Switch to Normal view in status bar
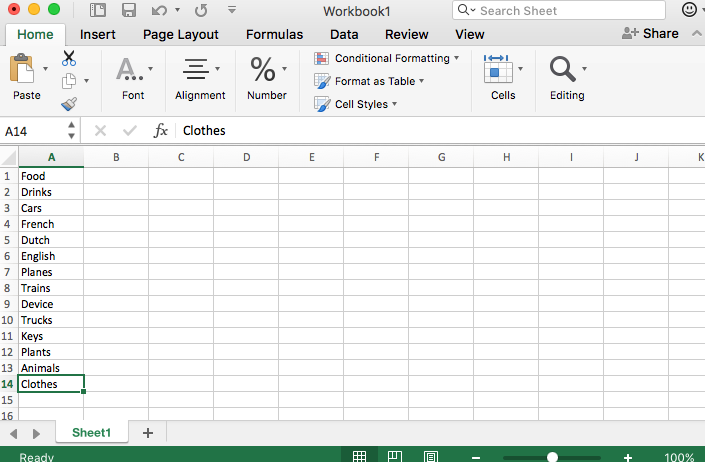This screenshot has height=462, width=705. click(359, 456)
